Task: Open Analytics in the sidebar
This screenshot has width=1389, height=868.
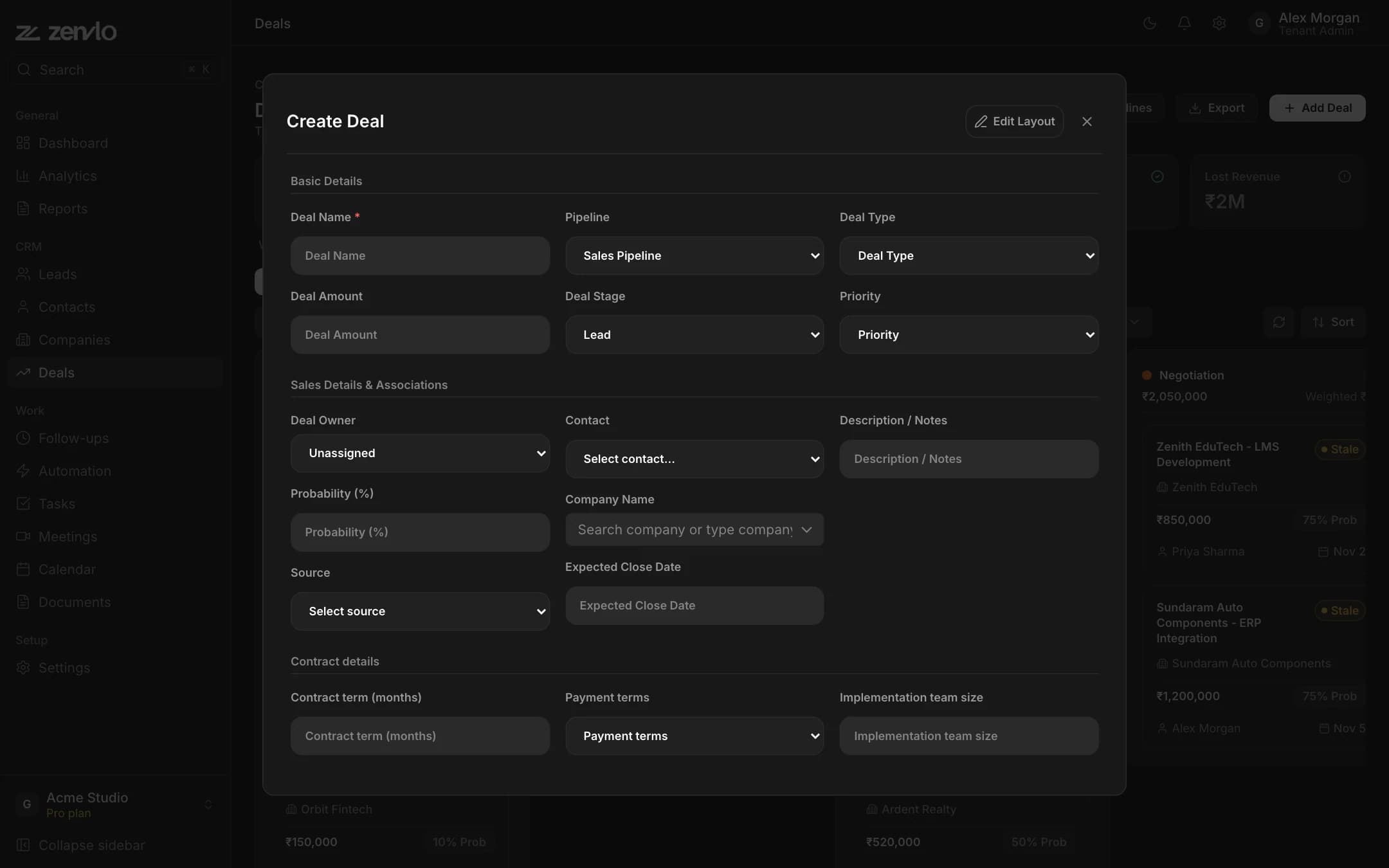Action: (x=116, y=176)
